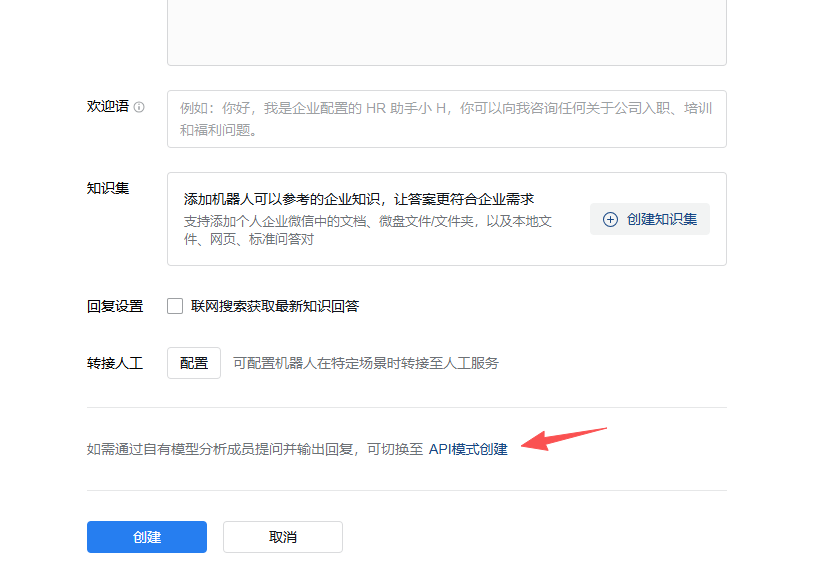This screenshot has width=837, height=574.
Task: Click the 转接人工 field label
Action: click(x=115, y=363)
